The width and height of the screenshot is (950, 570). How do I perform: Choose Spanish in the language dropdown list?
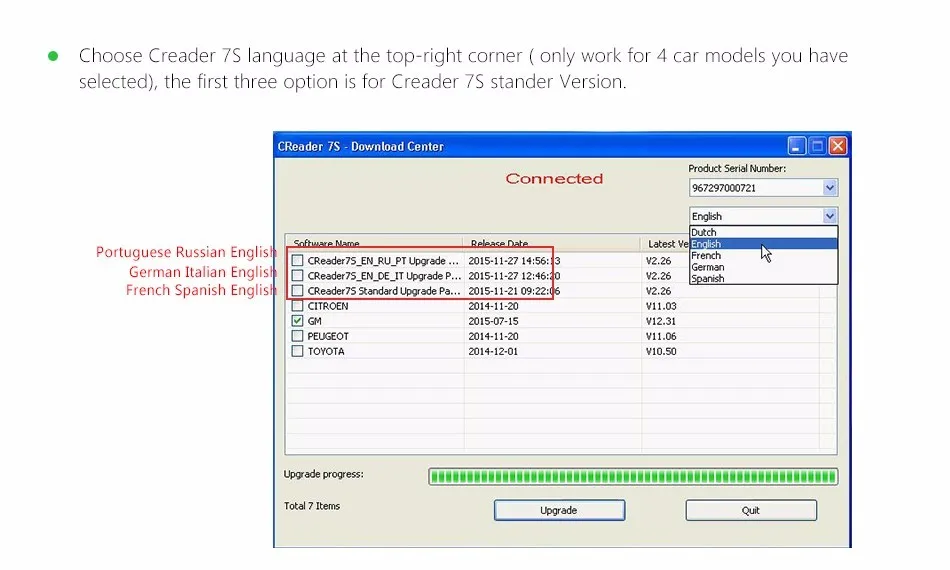[708, 279]
